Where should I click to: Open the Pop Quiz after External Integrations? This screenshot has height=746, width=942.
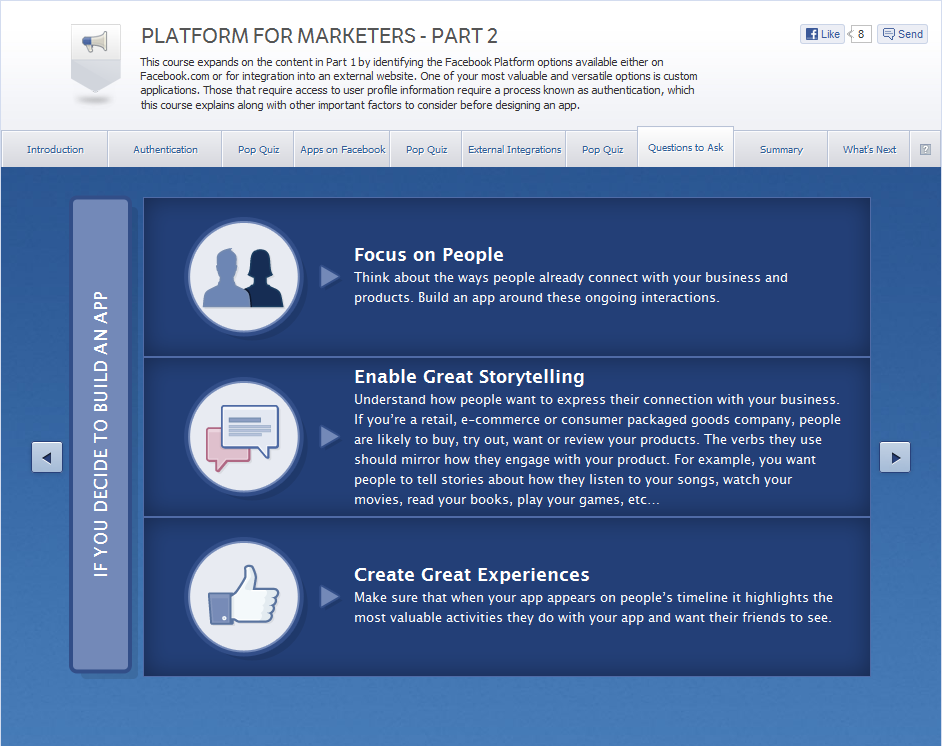(602, 150)
